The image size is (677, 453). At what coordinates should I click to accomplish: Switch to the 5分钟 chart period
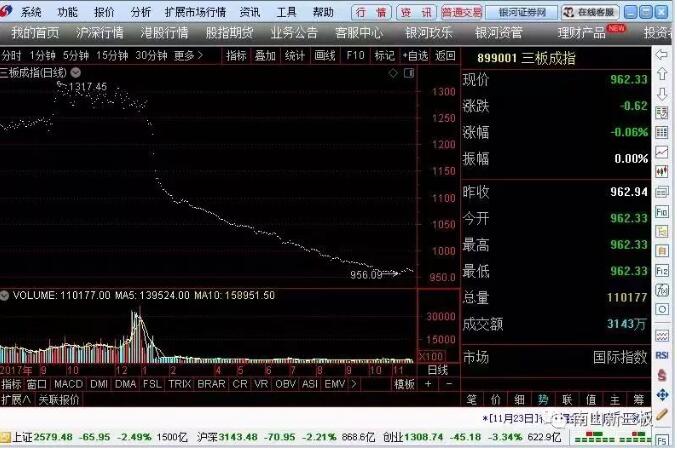click(x=75, y=55)
